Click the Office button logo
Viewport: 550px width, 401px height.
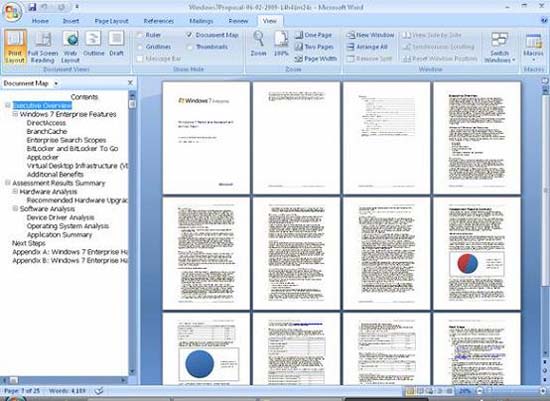click(12, 12)
